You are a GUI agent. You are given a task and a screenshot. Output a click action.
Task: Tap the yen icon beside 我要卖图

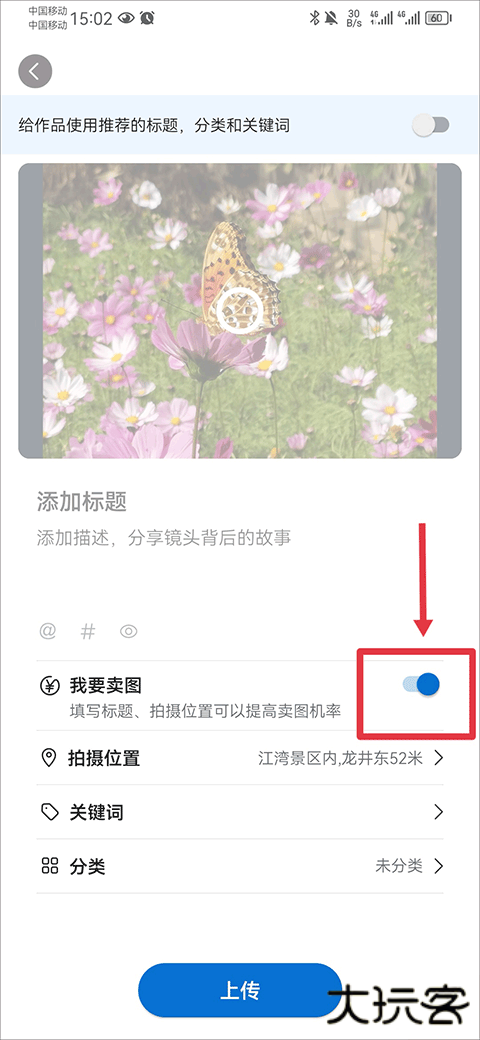click(x=48, y=685)
